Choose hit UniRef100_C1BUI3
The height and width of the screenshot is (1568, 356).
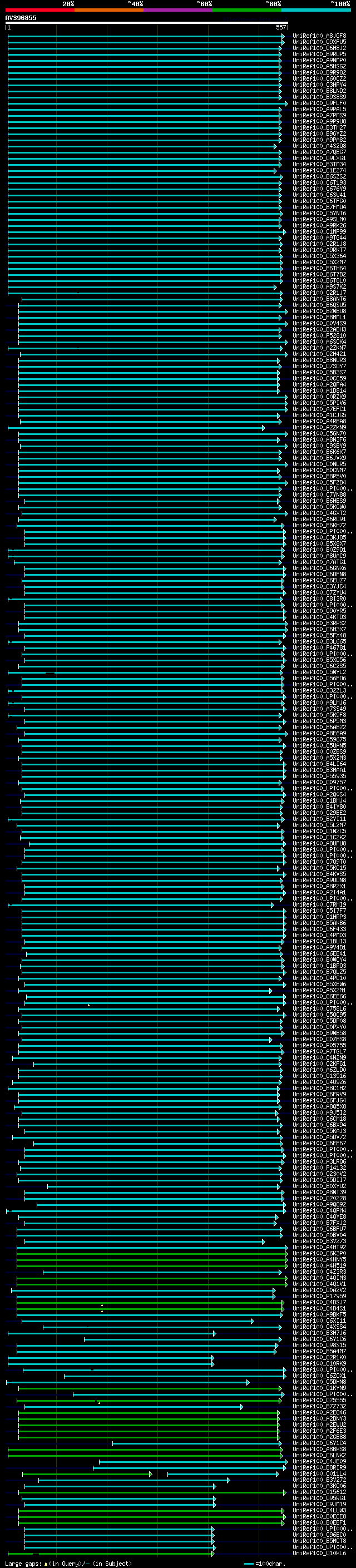pyautogui.click(x=319, y=942)
